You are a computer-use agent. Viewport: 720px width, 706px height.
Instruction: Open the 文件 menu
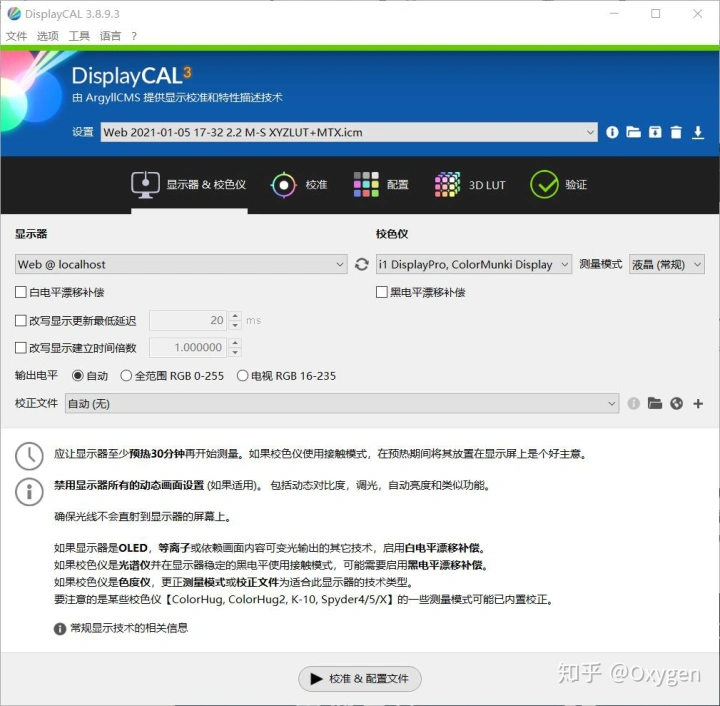click(x=17, y=36)
